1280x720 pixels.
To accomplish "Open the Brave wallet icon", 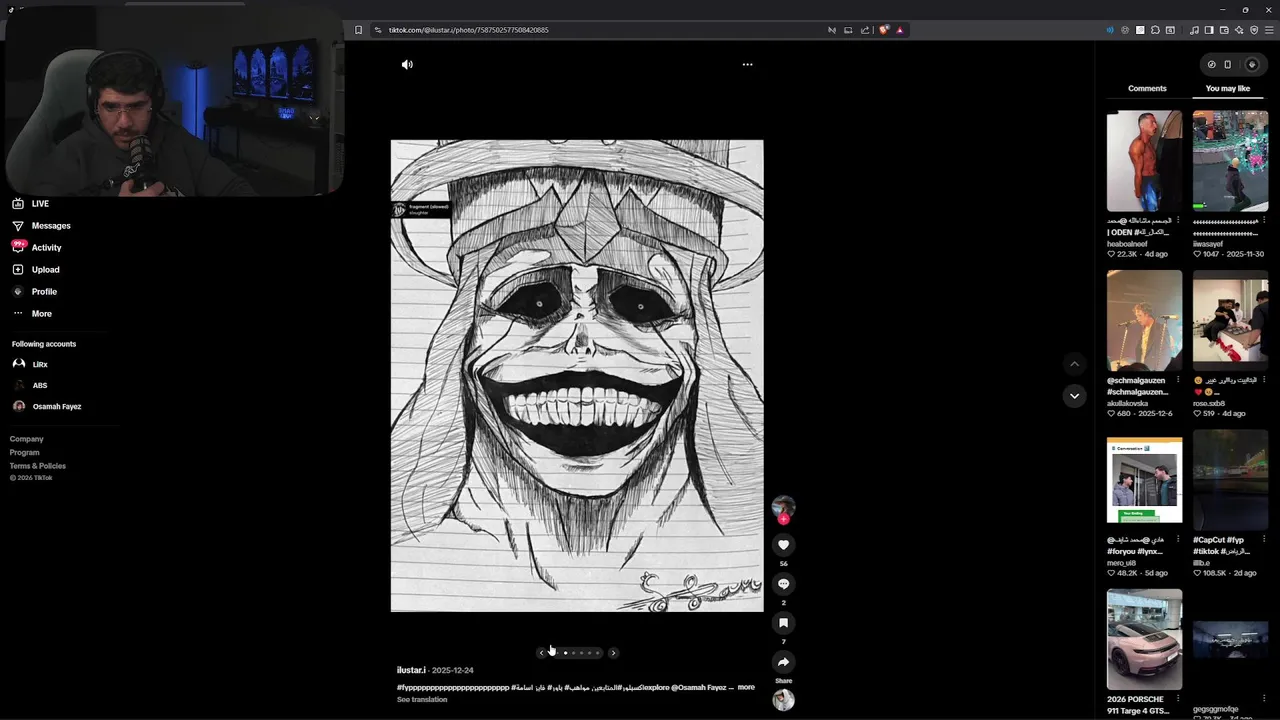I will coord(1224,30).
